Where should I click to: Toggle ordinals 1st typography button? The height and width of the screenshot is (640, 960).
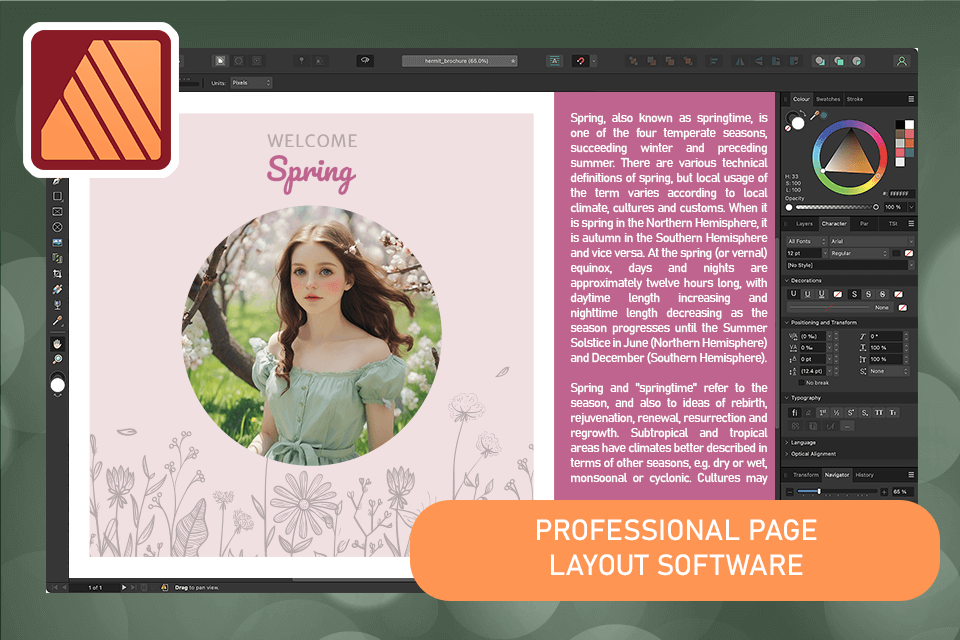pos(823,413)
